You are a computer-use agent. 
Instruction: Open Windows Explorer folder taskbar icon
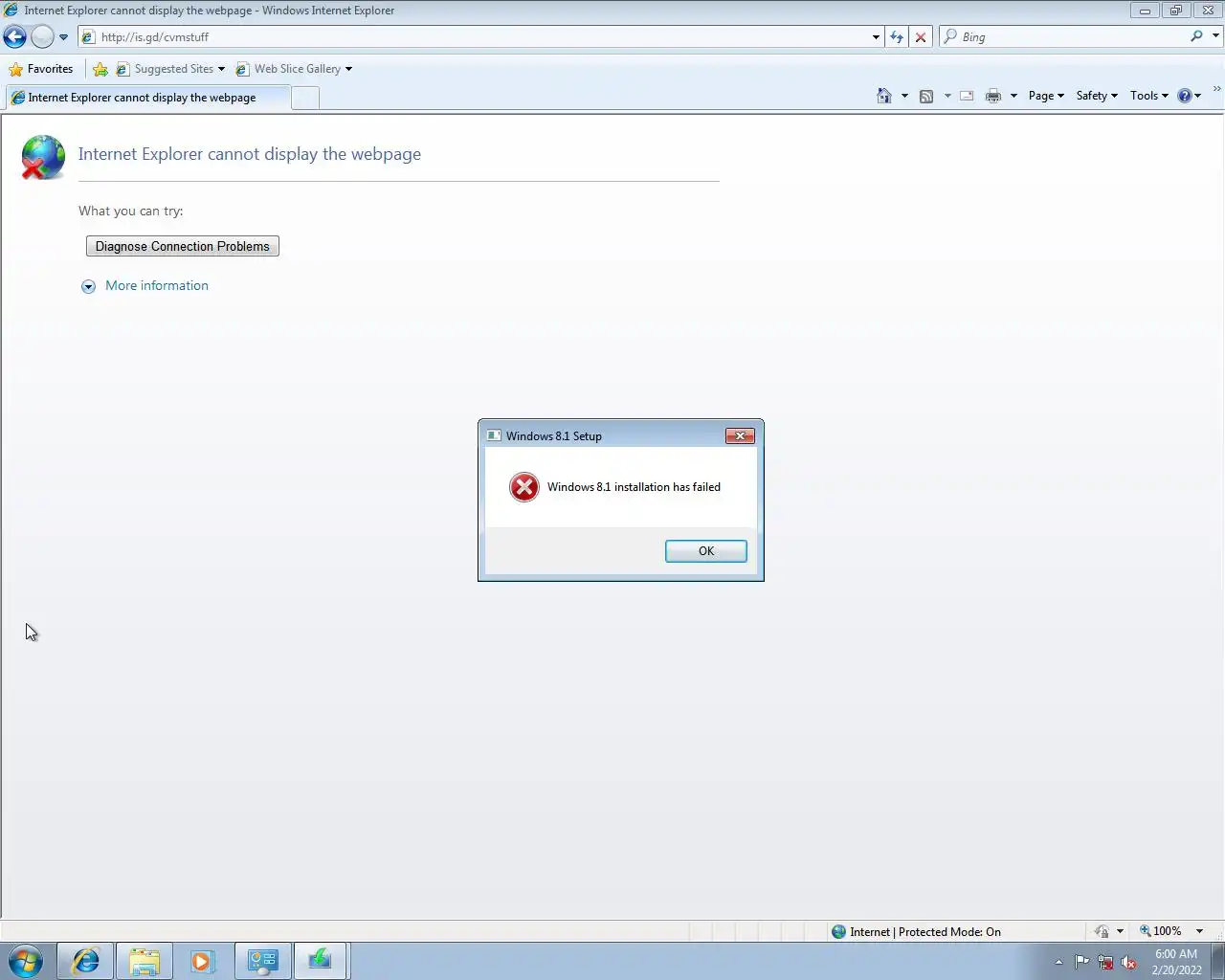145,961
